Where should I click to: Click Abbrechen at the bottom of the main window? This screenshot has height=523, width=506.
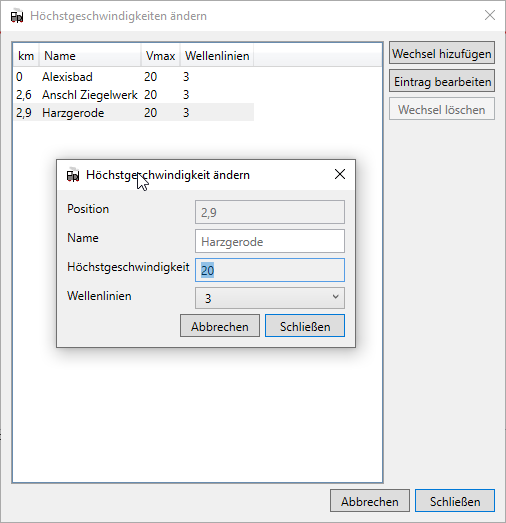click(370, 501)
